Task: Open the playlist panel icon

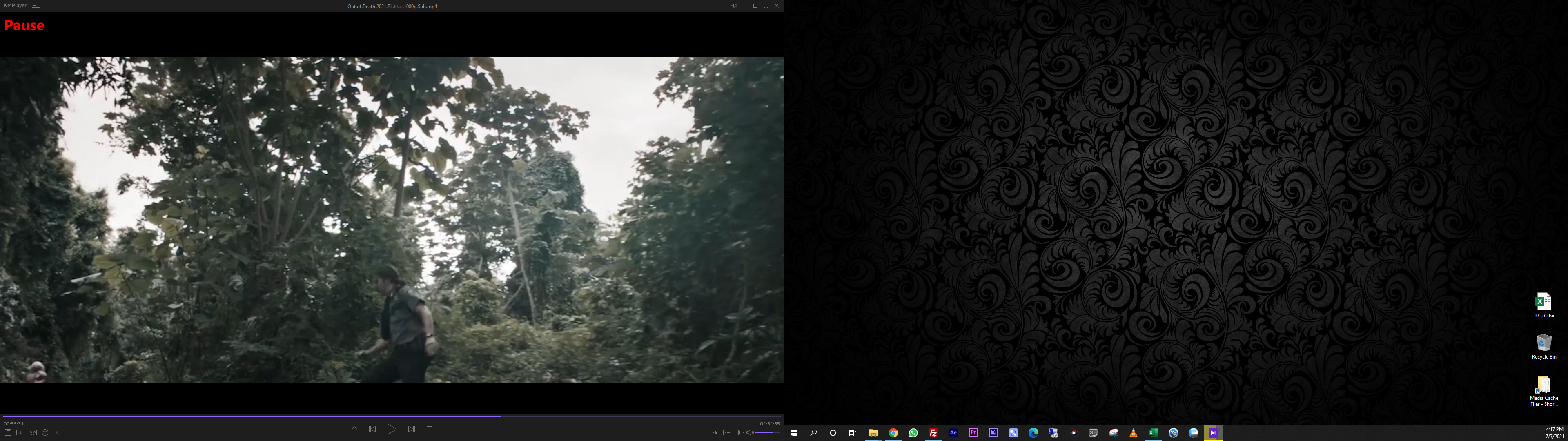Action: 8,432
